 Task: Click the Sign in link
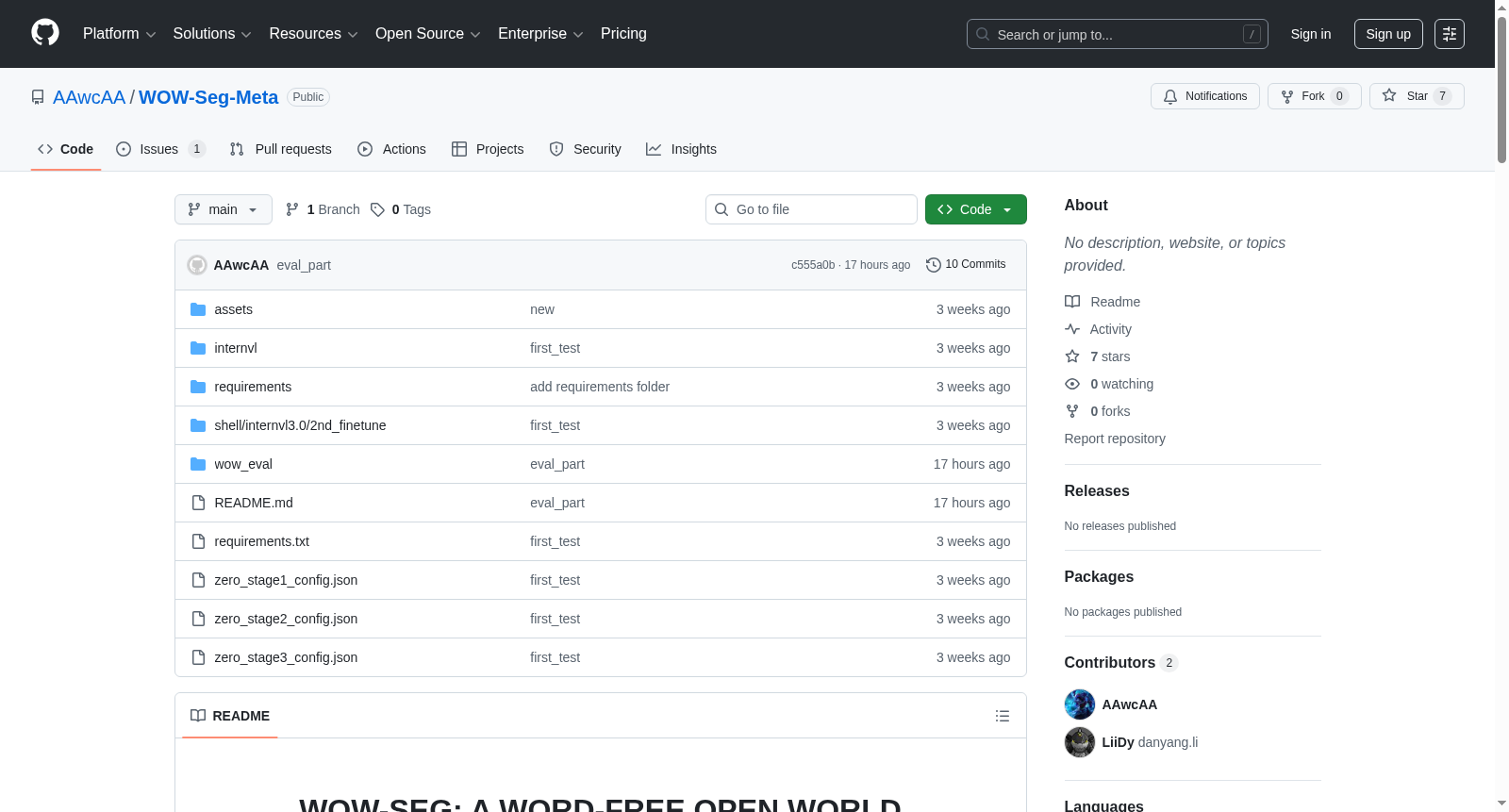(1311, 34)
